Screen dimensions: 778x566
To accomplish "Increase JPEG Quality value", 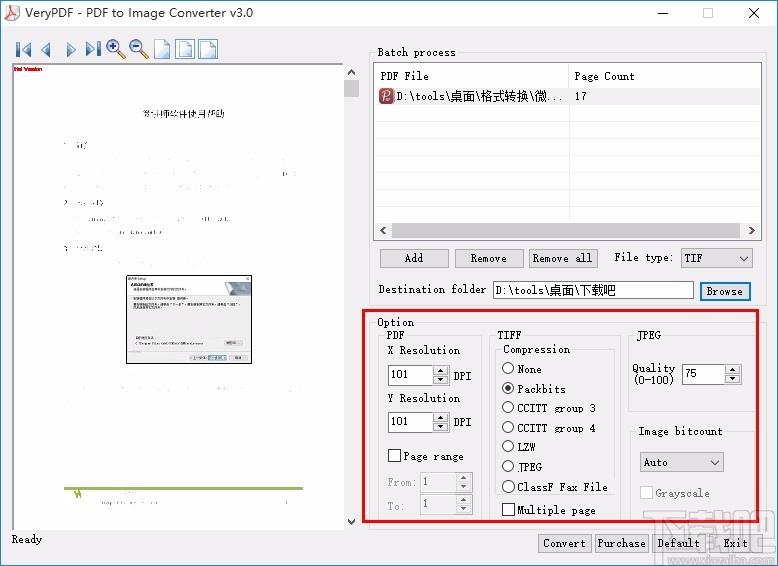I will tap(733, 370).
